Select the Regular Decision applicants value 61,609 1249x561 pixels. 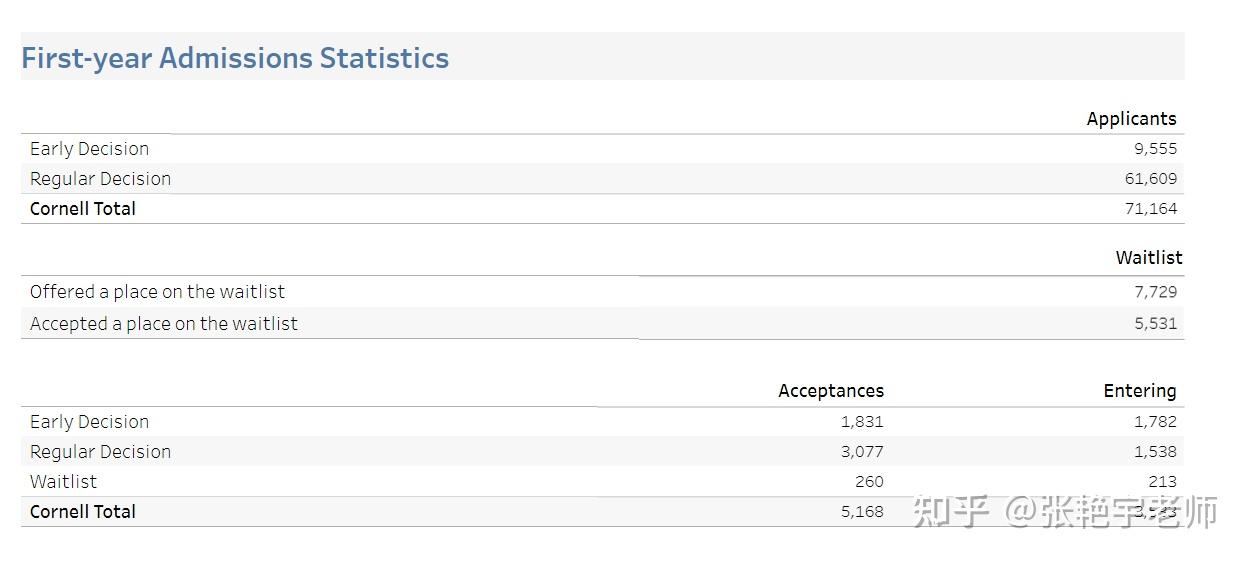tap(1150, 178)
